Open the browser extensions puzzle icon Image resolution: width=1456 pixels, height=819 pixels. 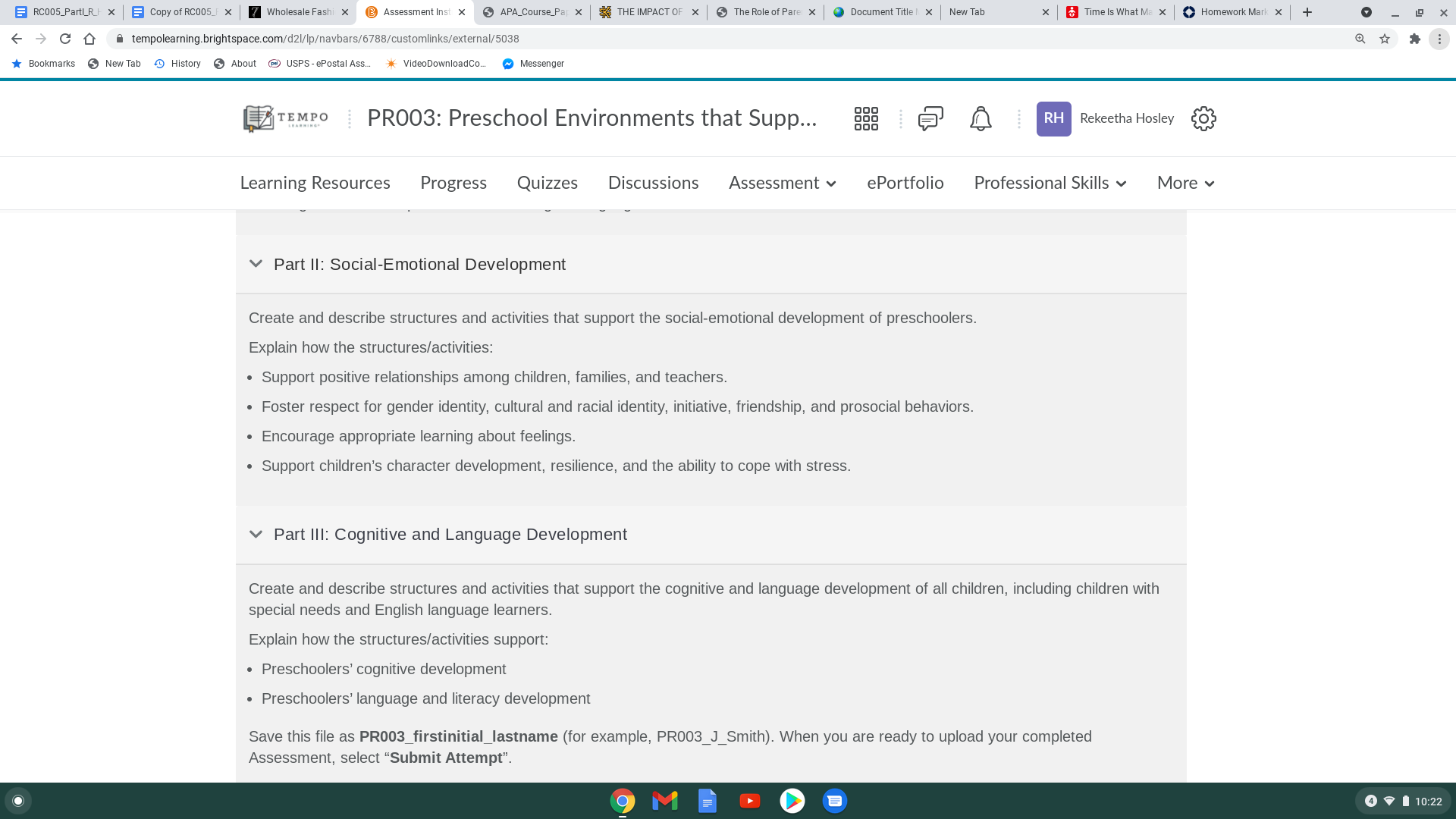1415,39
